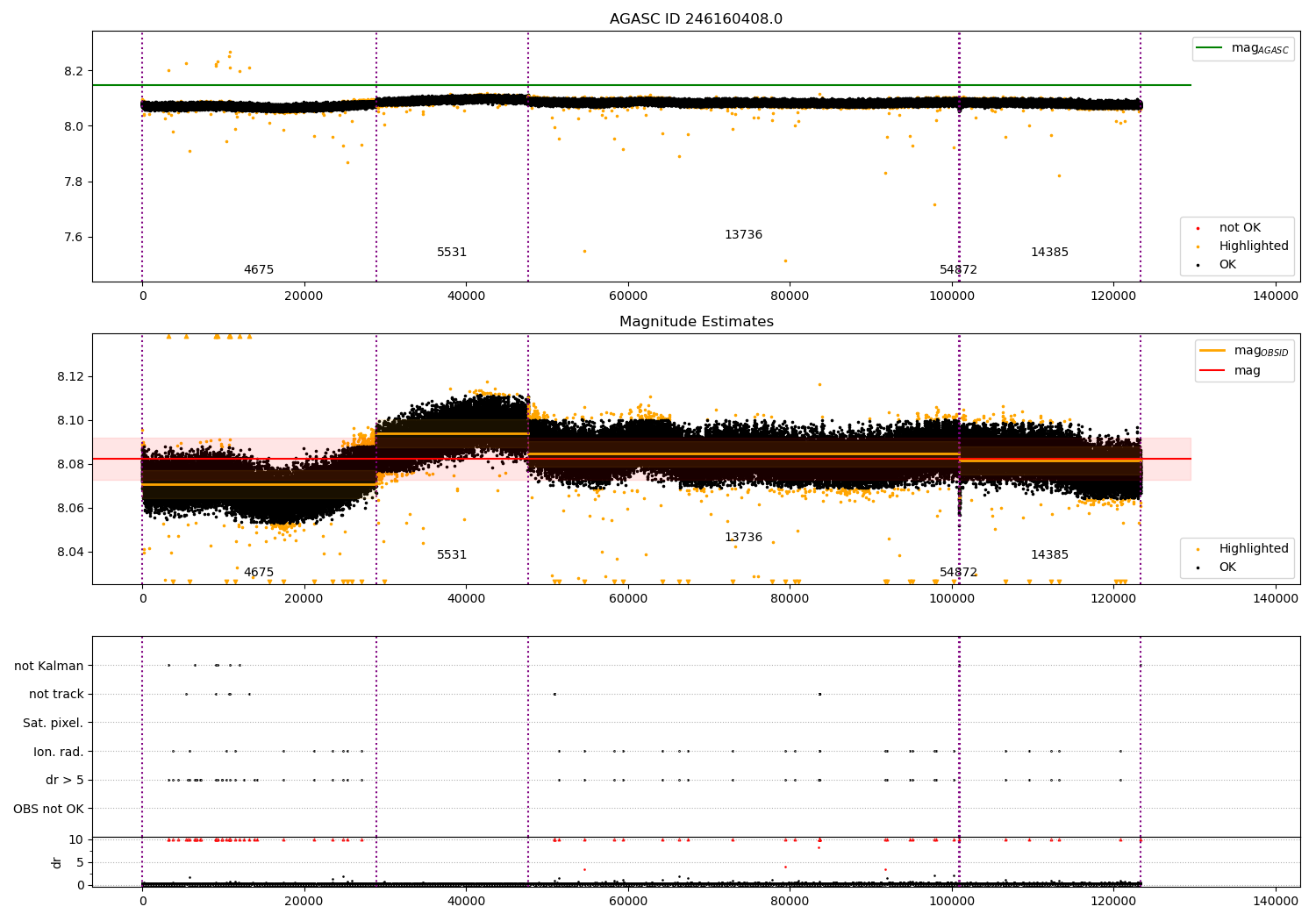Viewport: 1316px width, 921px height.
Task: Click the 10 tick on the dr axis
Action: [76, 840]
